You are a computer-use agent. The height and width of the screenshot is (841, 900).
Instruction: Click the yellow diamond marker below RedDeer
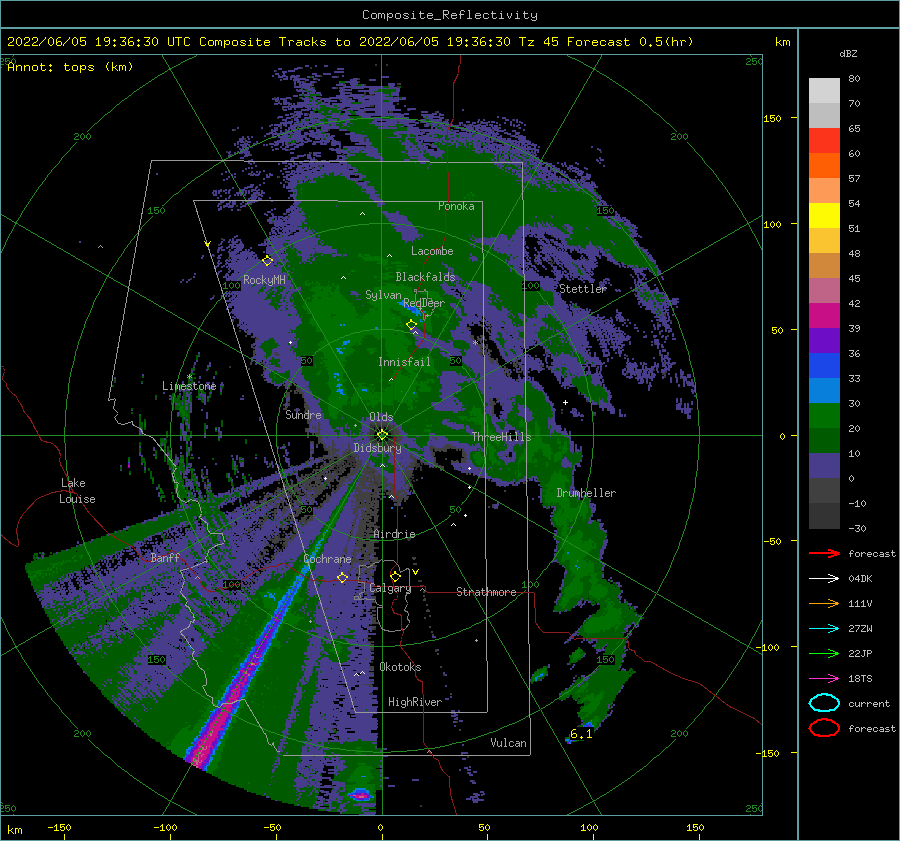(411, 324)
